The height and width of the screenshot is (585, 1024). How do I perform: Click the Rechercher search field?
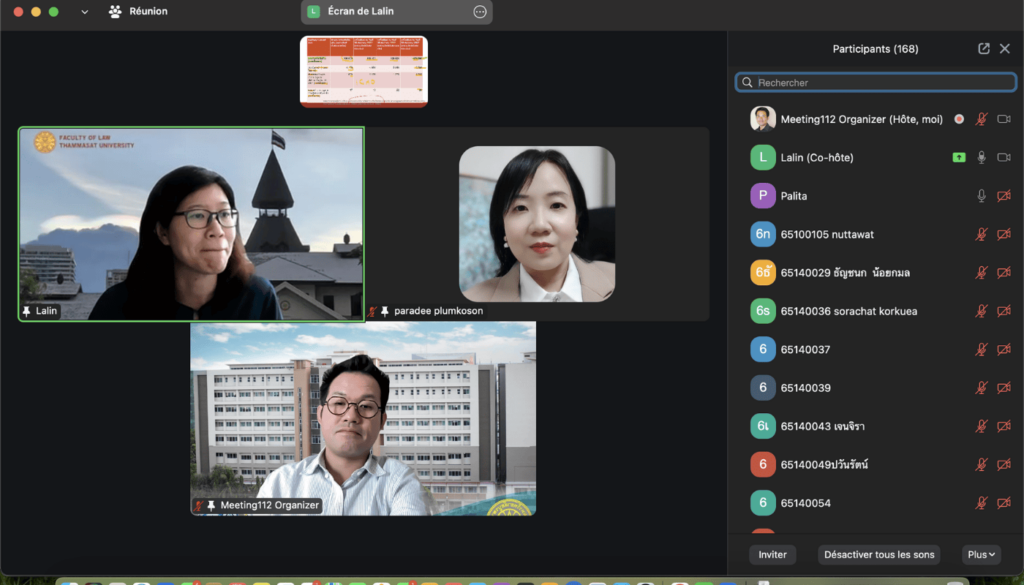pos(875,83)
